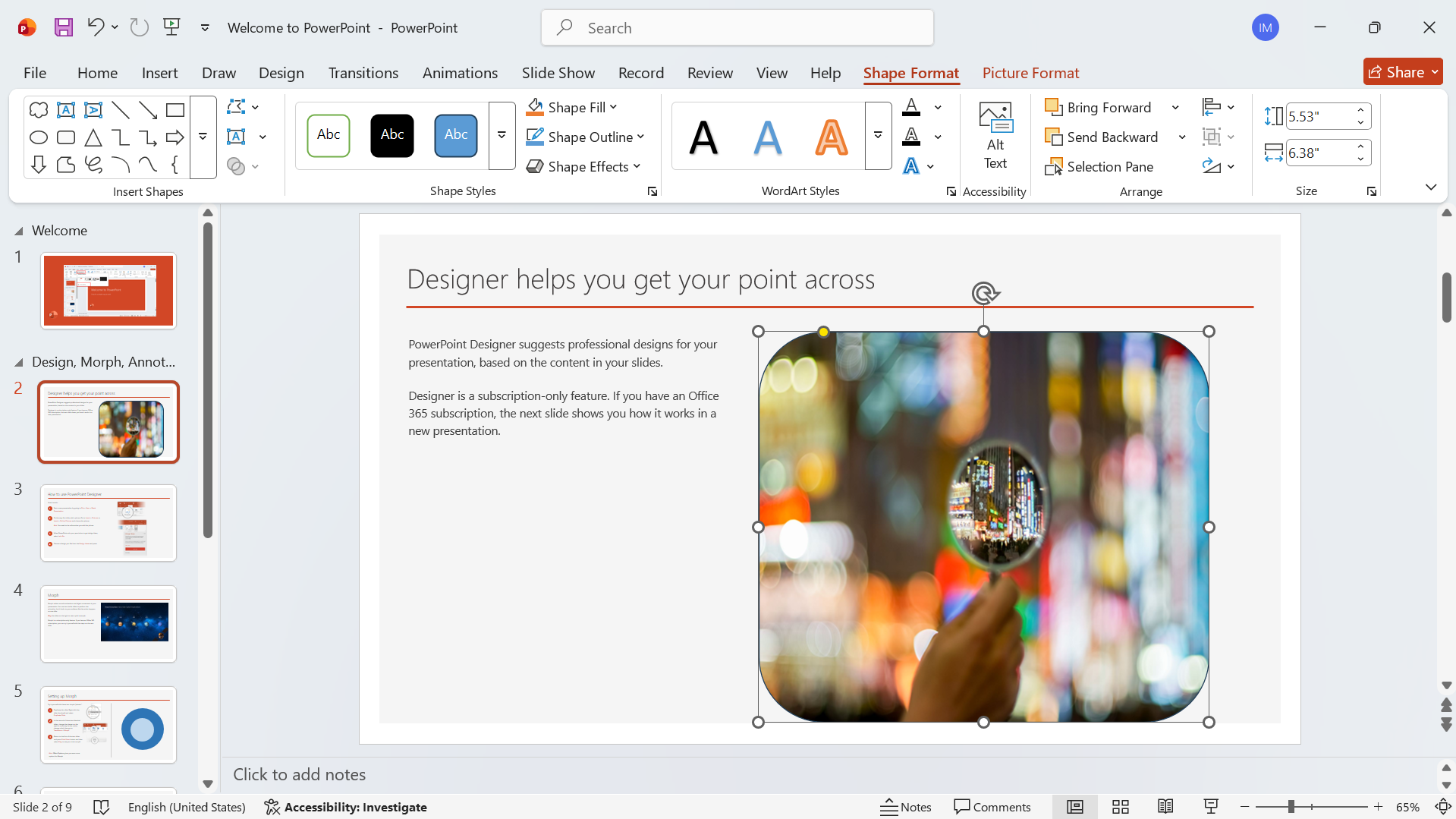1456x819 pixels.
Task: Switch to Reading View
Action: pos(1166,807)
